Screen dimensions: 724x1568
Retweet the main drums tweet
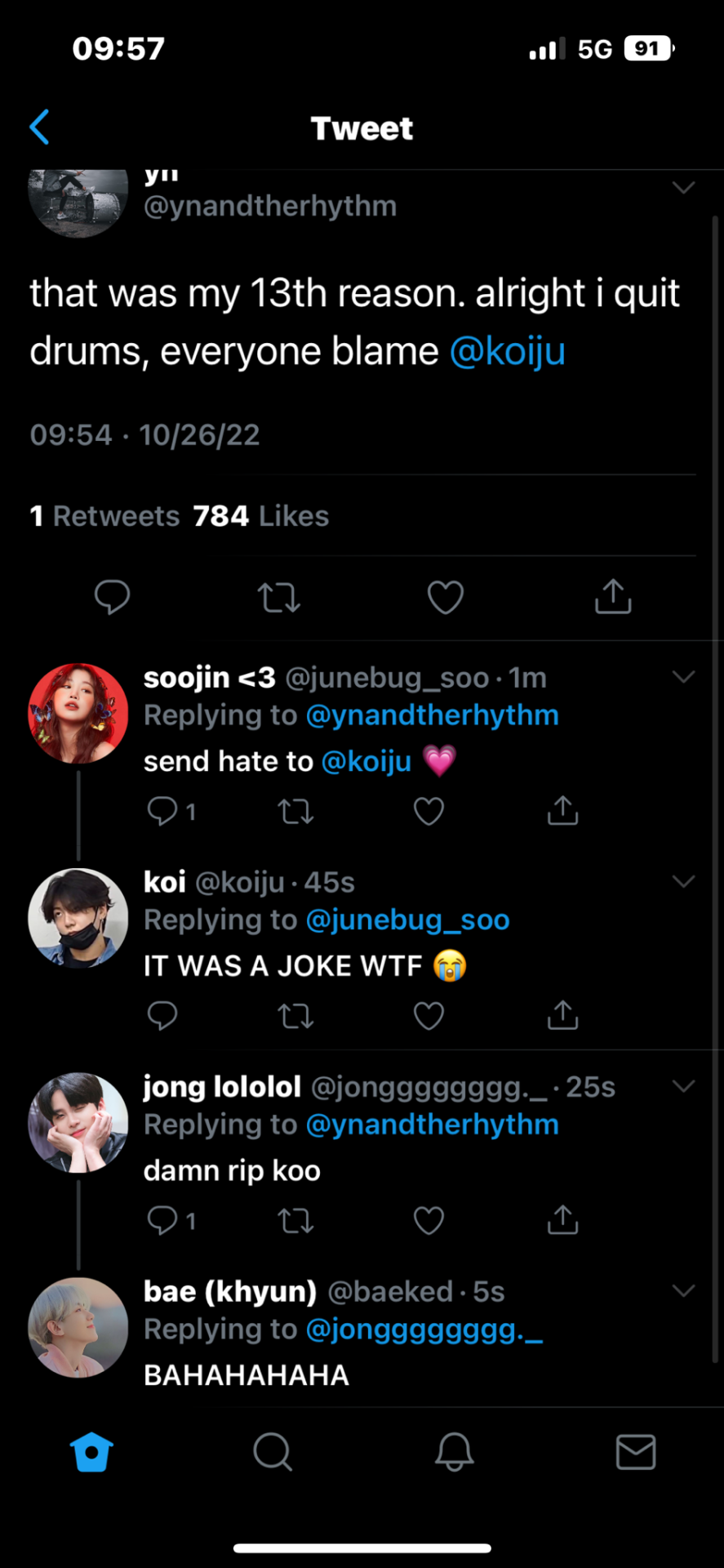(x=279, y=597)
